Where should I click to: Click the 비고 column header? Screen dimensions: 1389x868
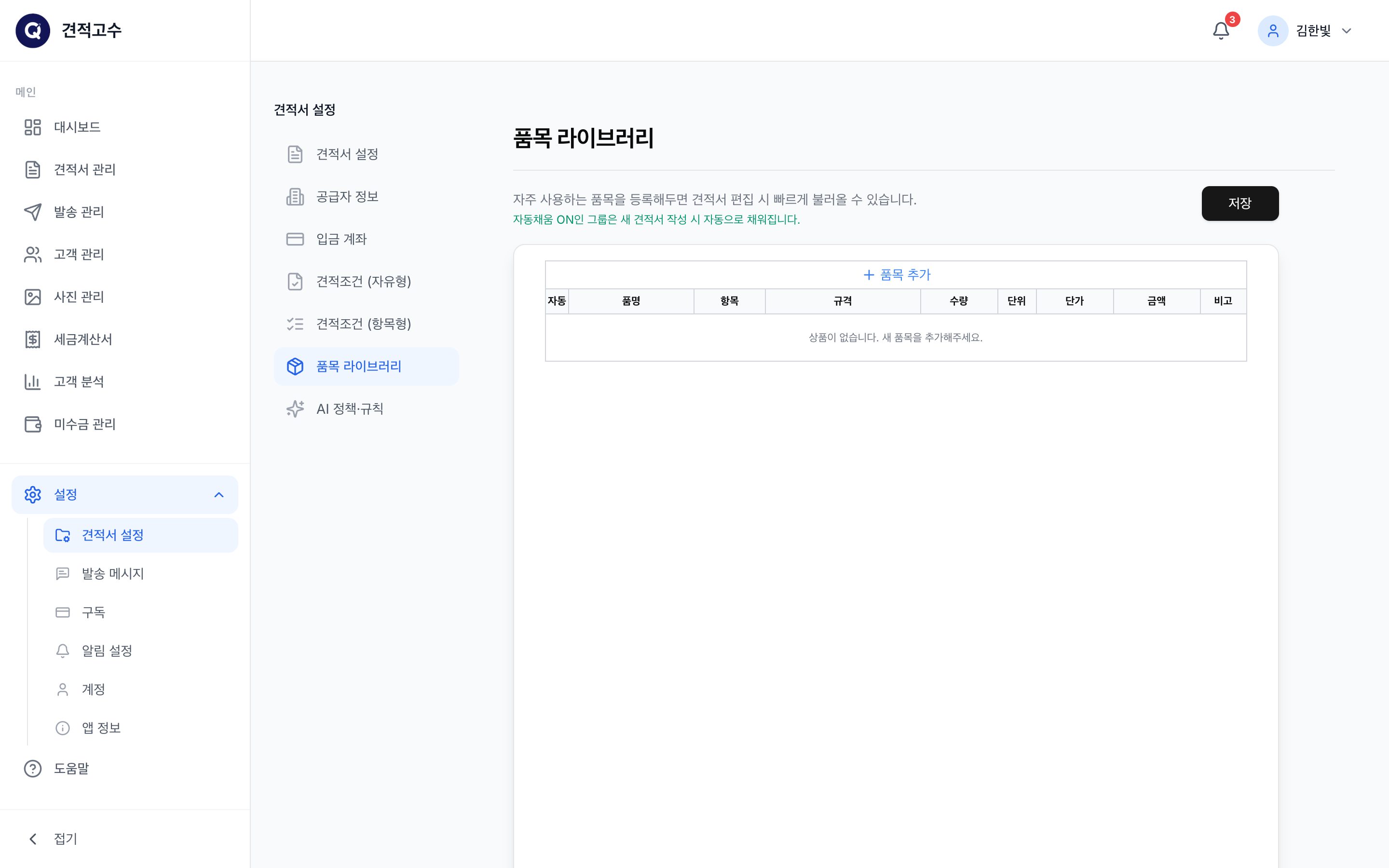1223,301
